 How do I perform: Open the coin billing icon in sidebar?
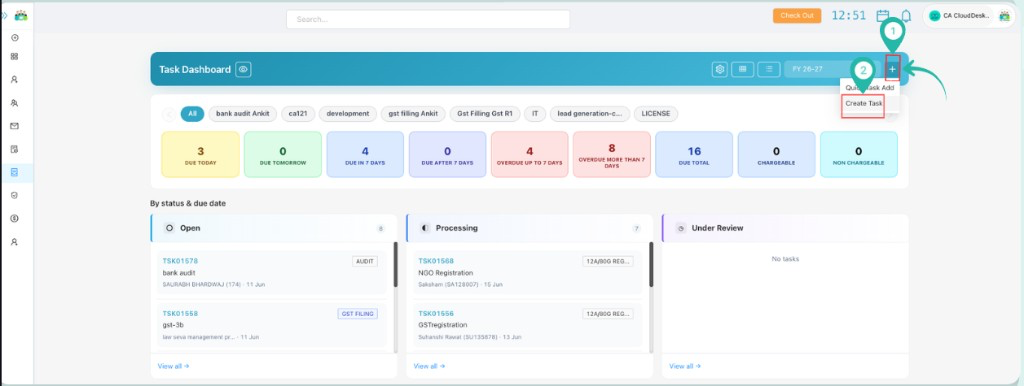14,219
